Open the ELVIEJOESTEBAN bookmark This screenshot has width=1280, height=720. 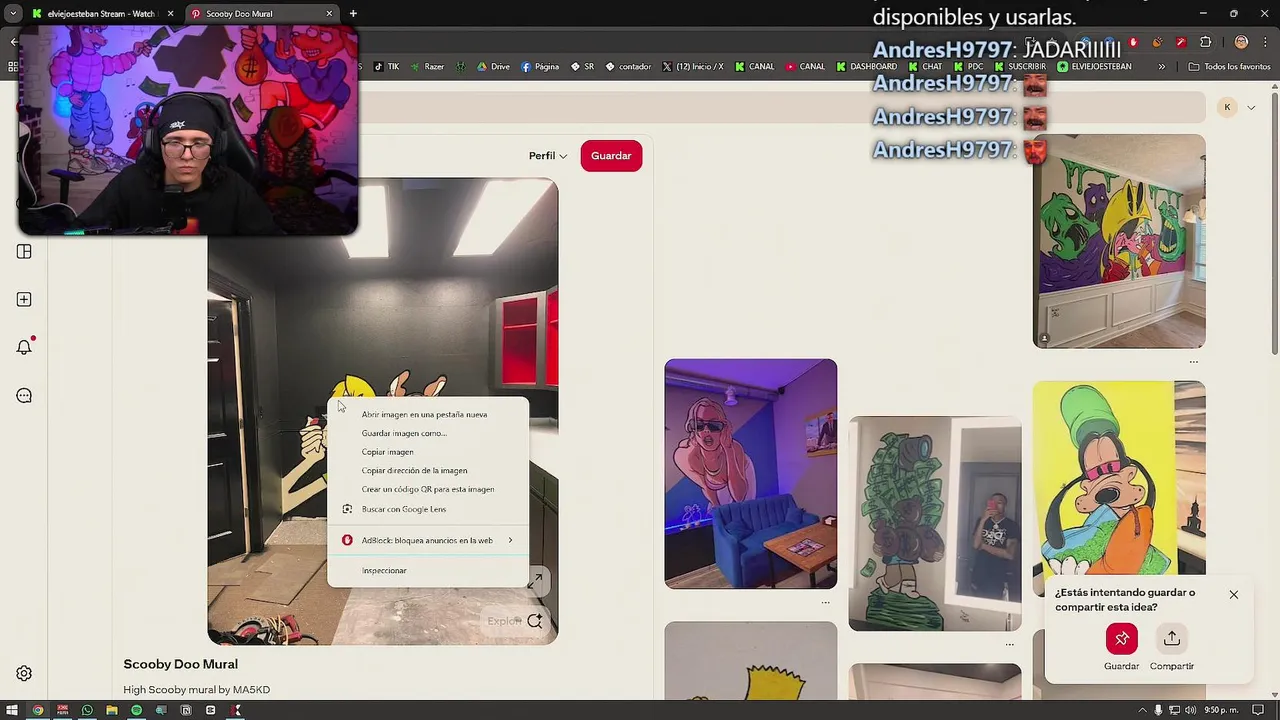[x=1094, y=67]
